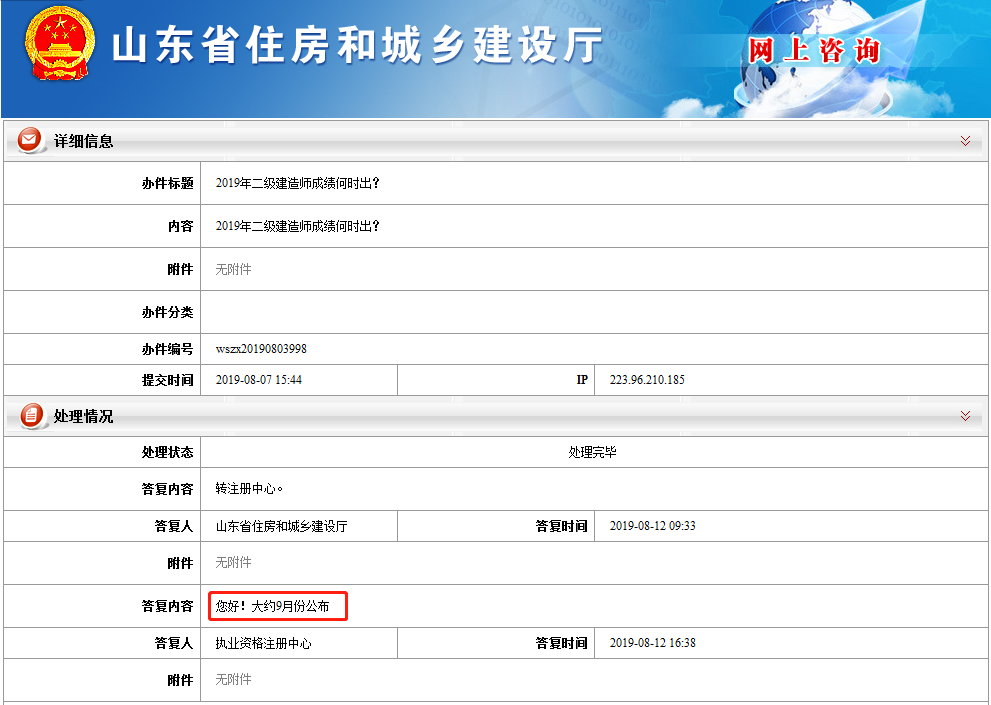Click the 处理状态 label cell
Screen dimensions: 991x705
coord(102,452)
